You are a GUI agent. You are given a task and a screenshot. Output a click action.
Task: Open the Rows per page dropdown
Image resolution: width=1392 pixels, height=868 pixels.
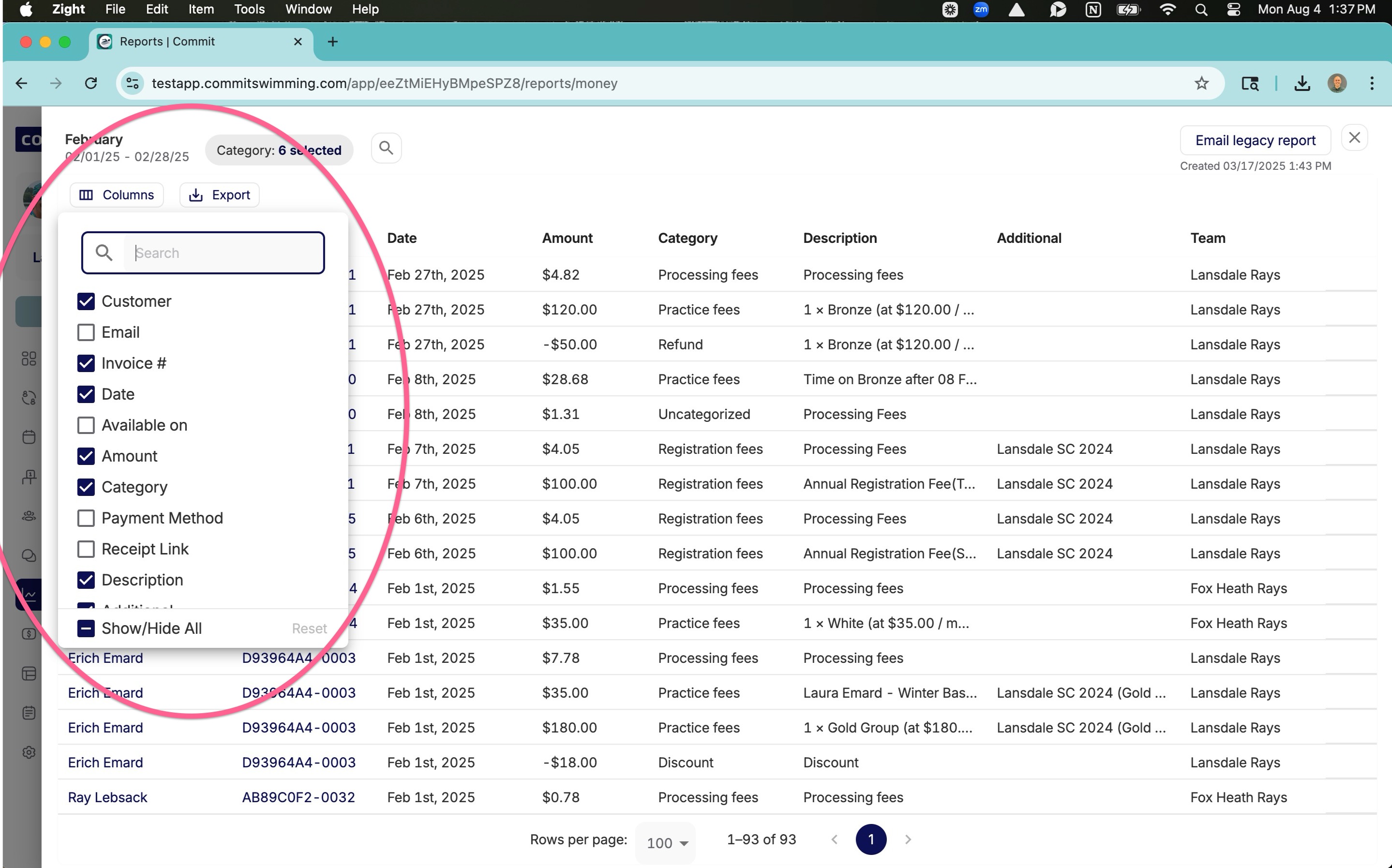(666, 843)
